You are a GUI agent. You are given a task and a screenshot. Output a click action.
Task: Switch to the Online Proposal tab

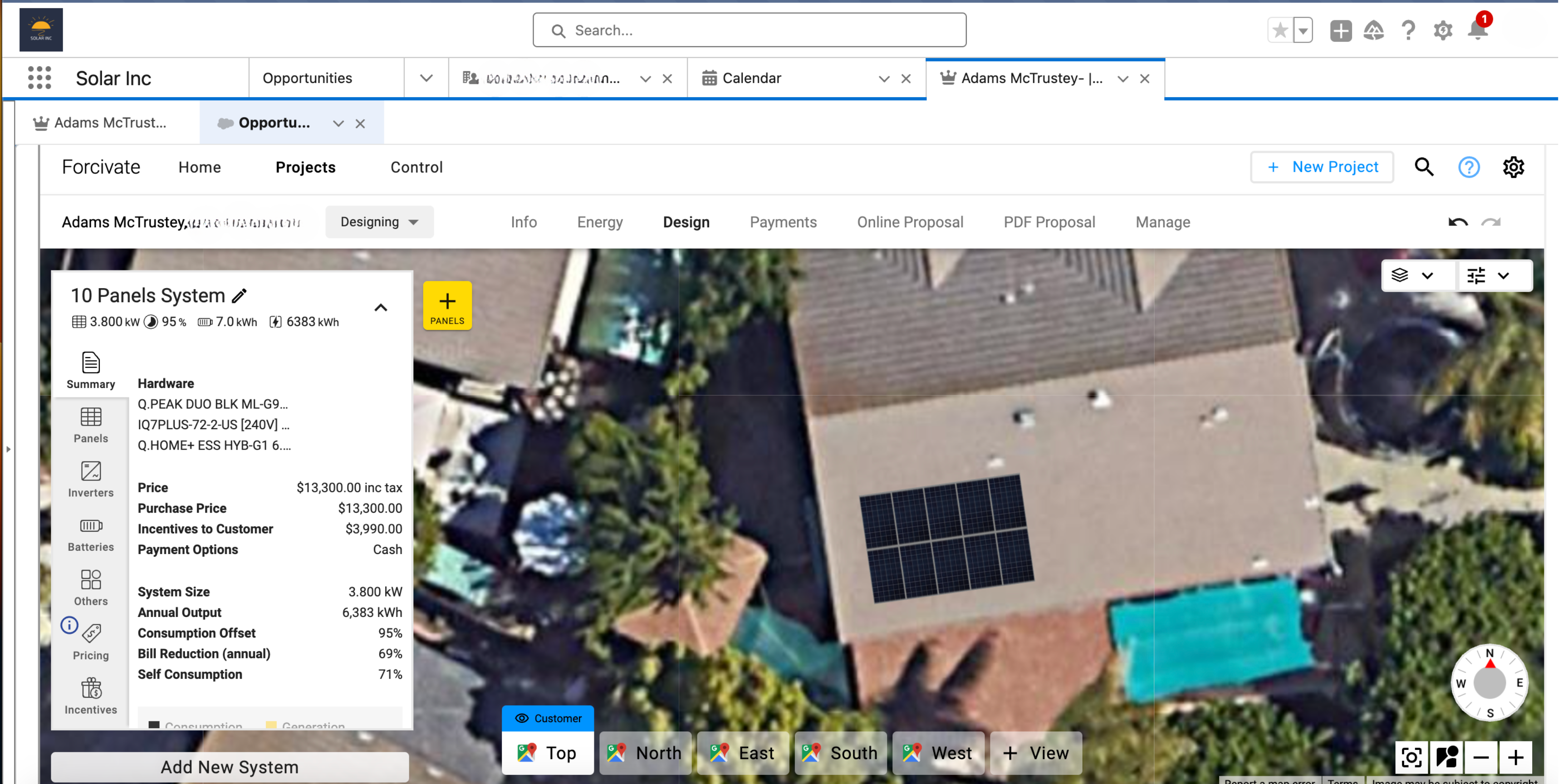point(910,222)
